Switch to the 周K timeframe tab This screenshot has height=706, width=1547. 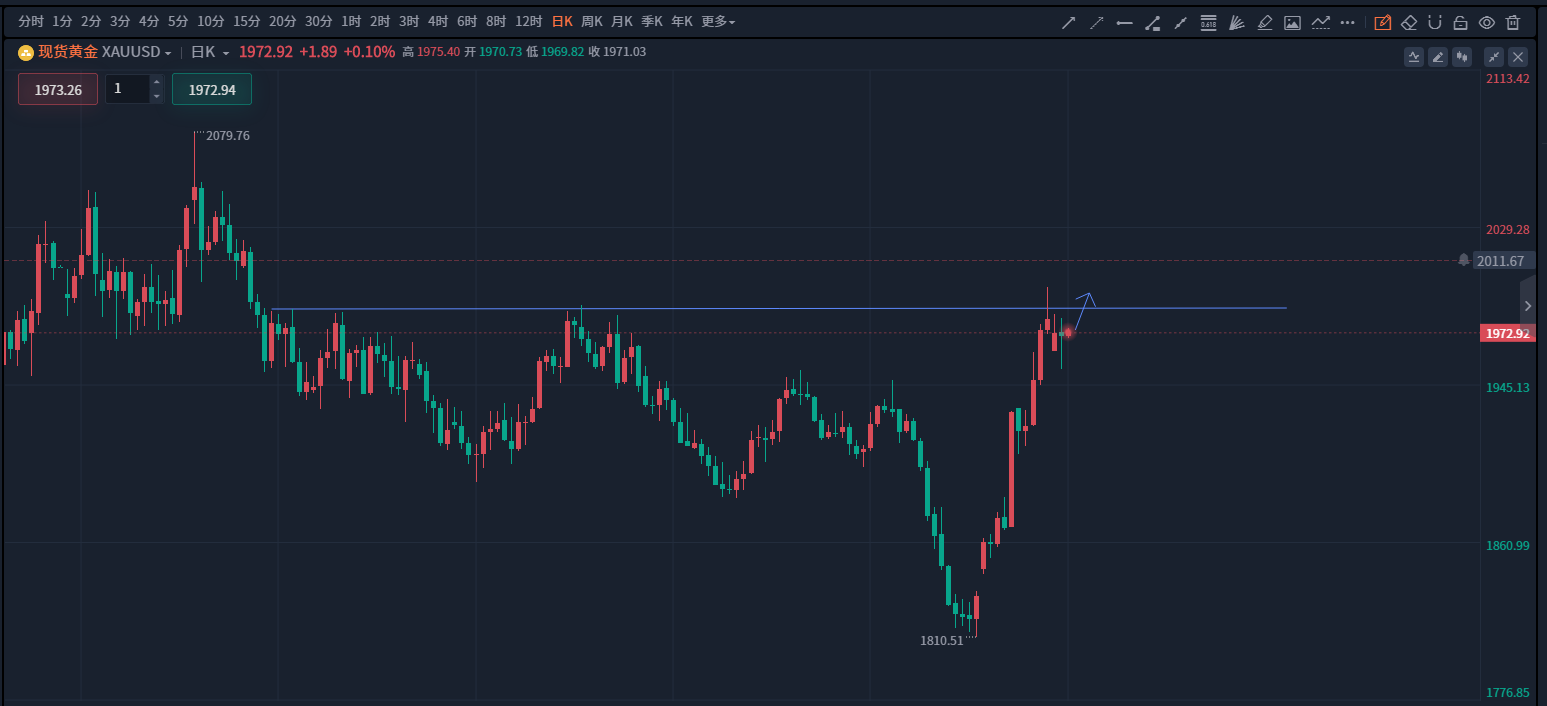pyautogui.click(x=592, y=22)
